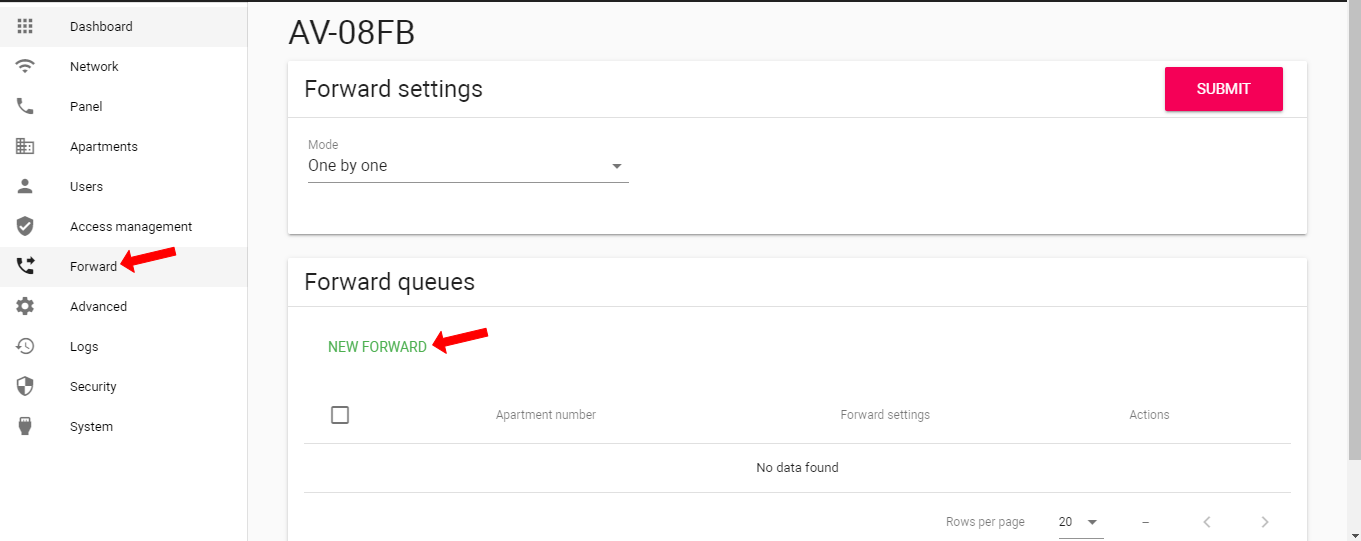Click the Logs history icon
Viewport: 1361px width, 541px height.
pos(26,346)
